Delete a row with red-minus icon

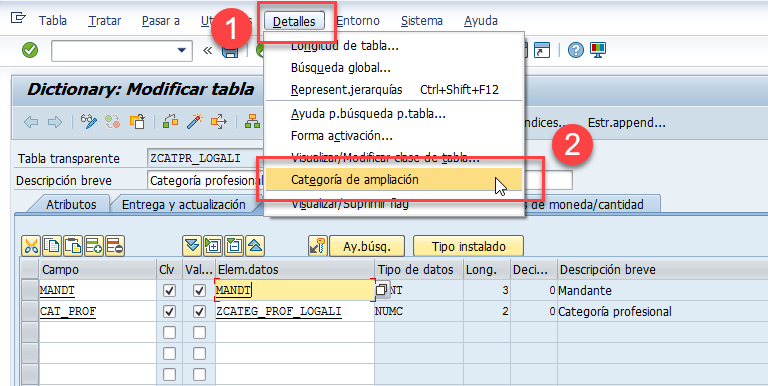(115, 246)
